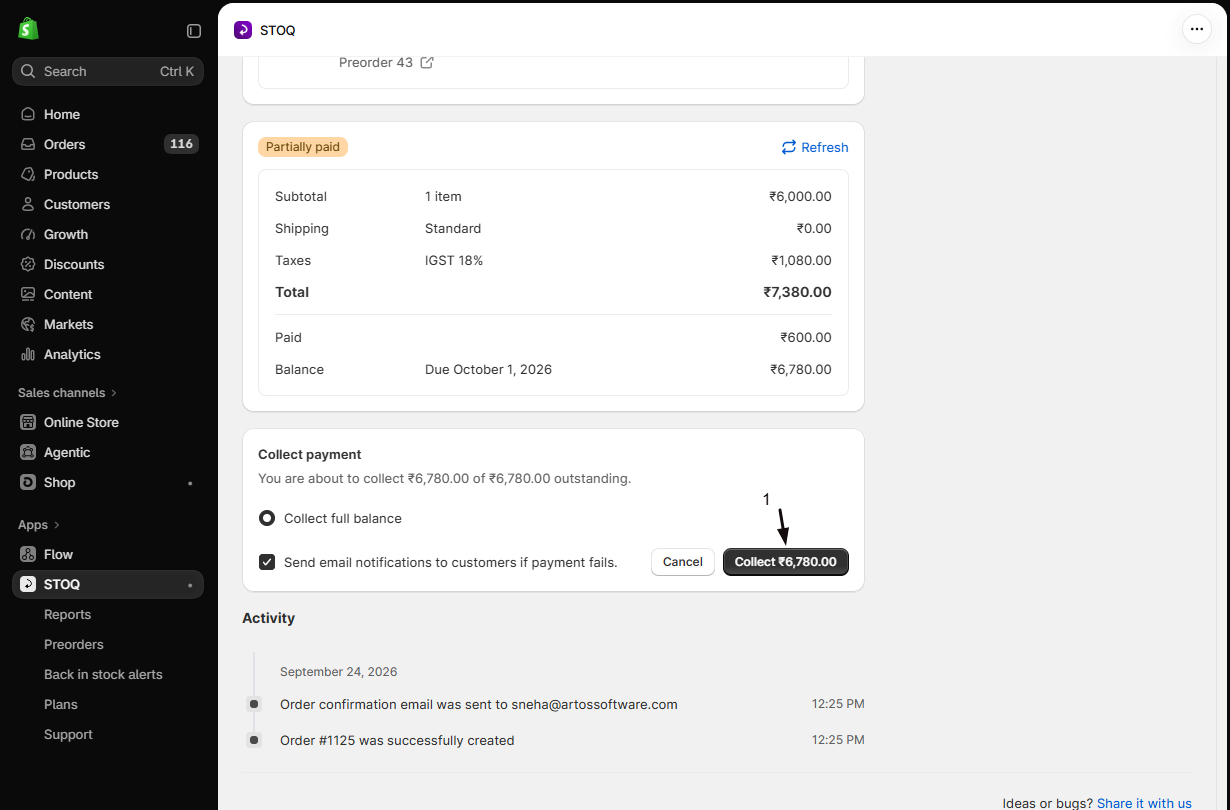Click Due October 1, 2026 text
The image size is (1230, 810).
[x=488, y=369]
